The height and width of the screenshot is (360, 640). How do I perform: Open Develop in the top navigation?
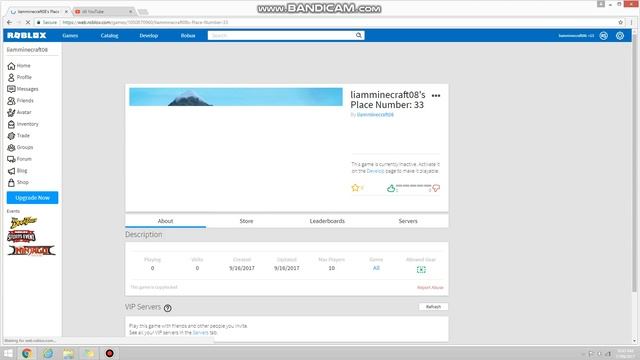pyautogui.click(x=149, y=36)
